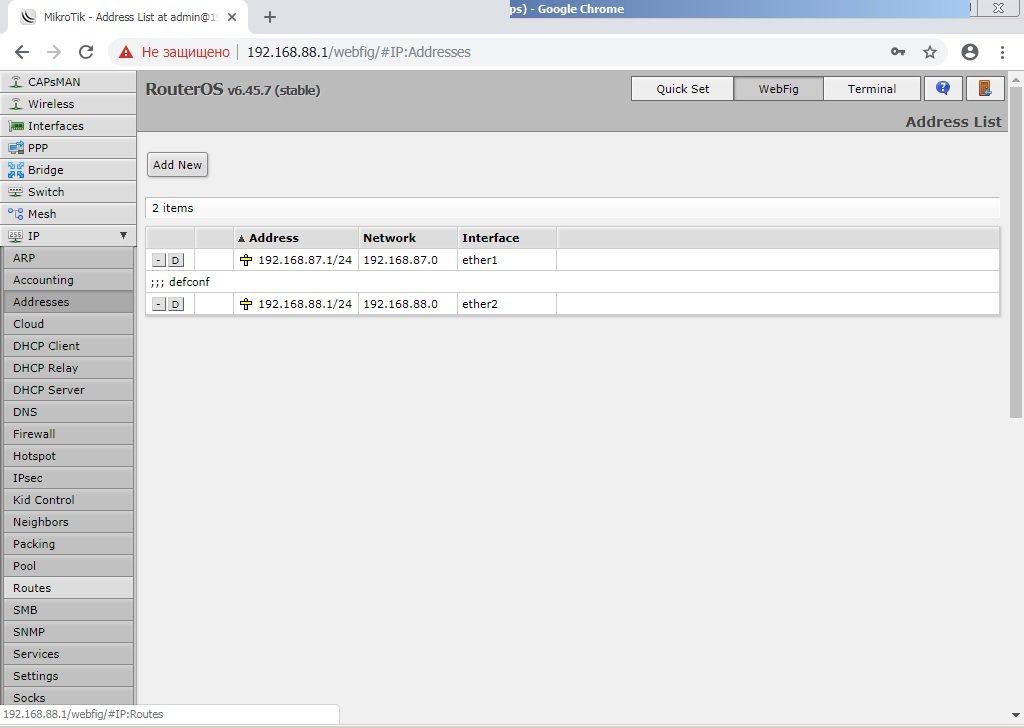The width and height of the screenshot is (1024, 728).
Task: Open the Addresses submenu
Action: click(68, 302)
